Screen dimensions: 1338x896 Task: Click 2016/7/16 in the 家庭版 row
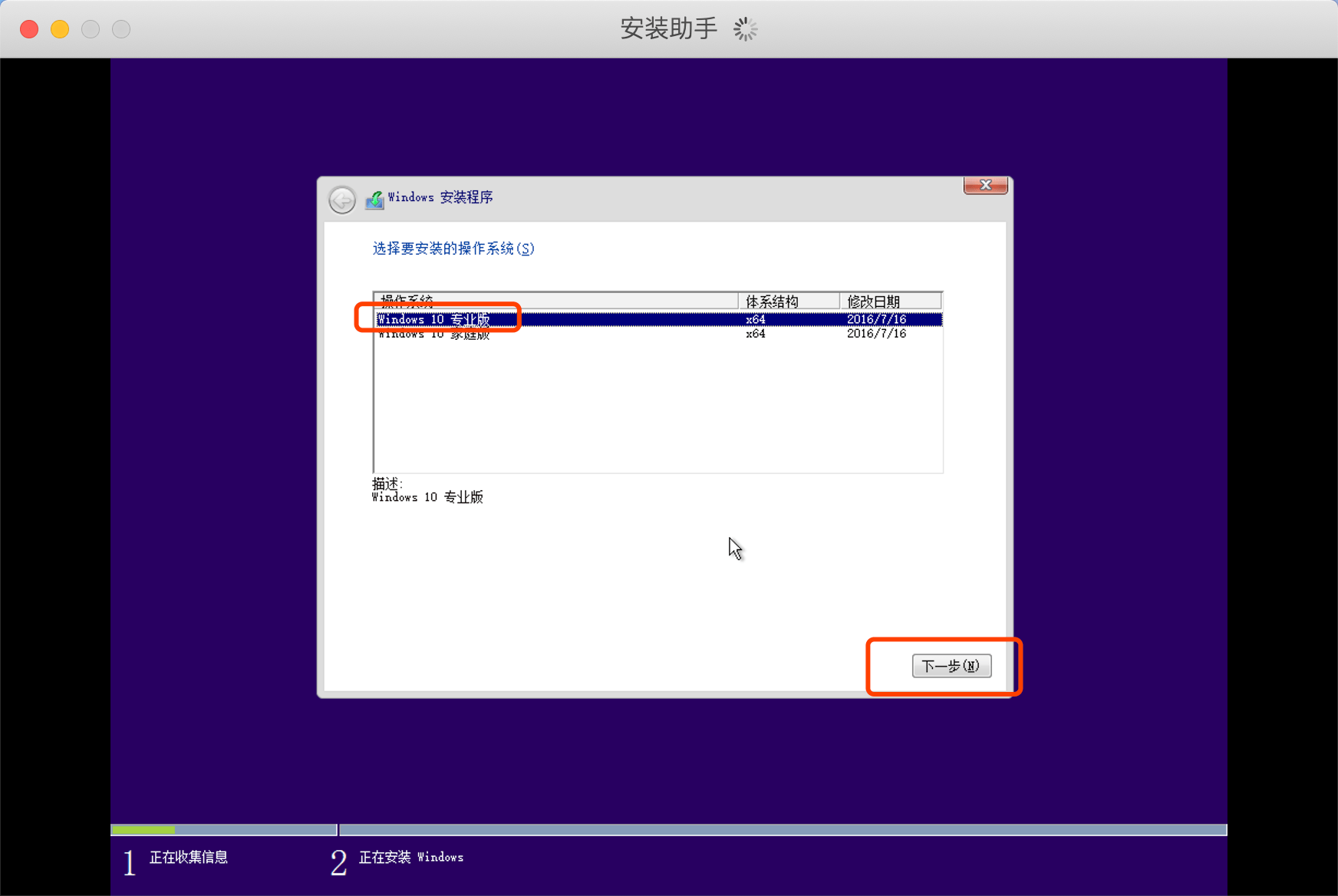876,334
